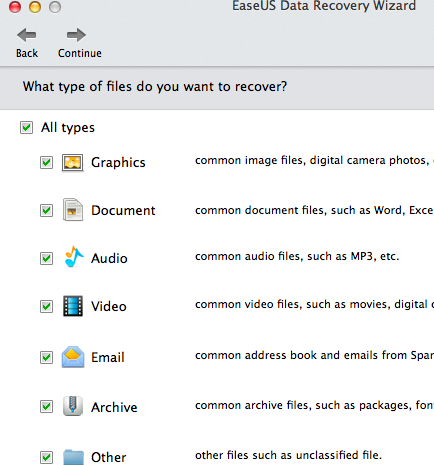Screen dimensions: 434x465
Task: Click the Video film strip icon
Action: tap(73, 306)
